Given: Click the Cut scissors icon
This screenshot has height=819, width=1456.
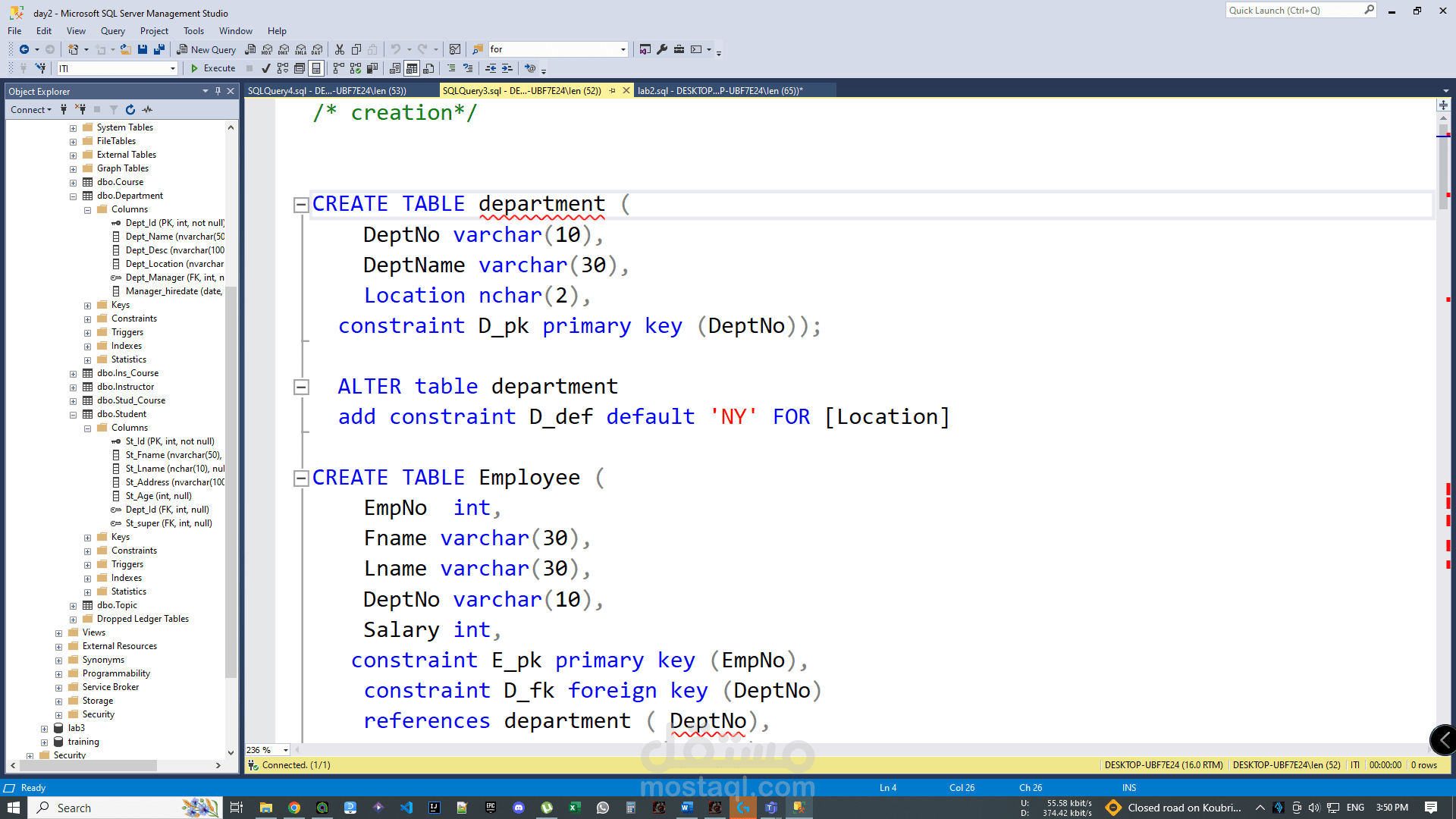Looking at the screenshot, I should coord(340,49).
